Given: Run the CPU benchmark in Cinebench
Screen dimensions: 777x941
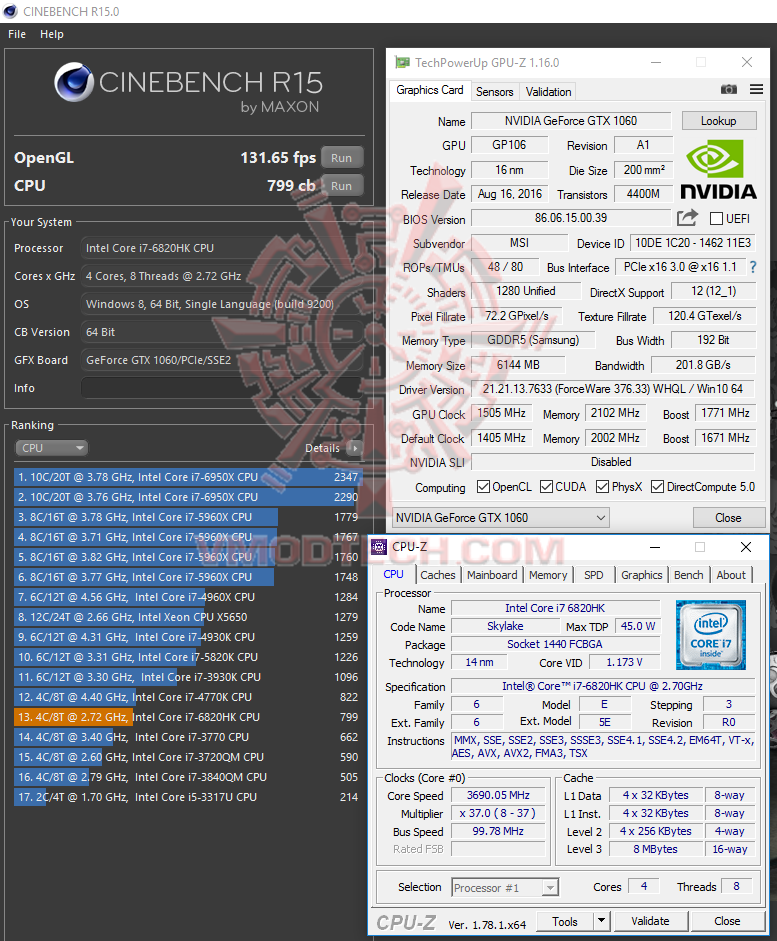Looking at the screenshot, I should (341, 186).
